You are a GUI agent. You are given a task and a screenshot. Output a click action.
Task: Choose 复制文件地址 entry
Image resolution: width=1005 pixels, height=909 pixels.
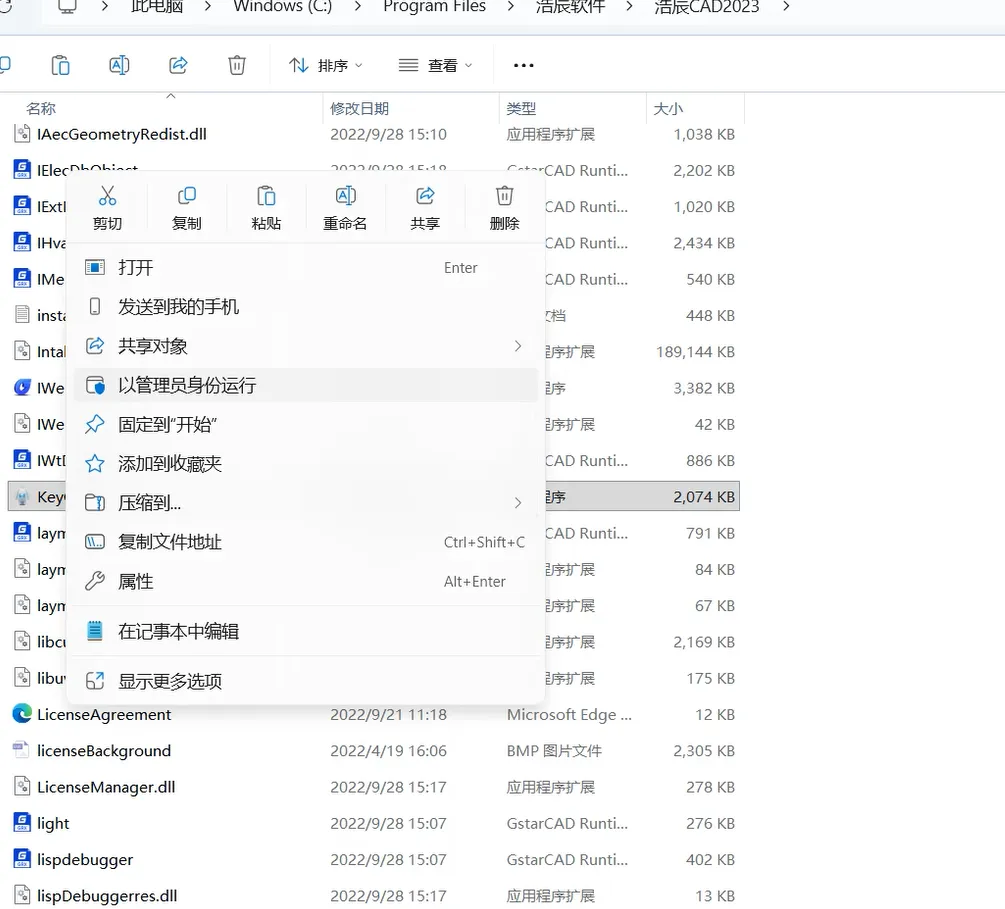coord(306,542)
